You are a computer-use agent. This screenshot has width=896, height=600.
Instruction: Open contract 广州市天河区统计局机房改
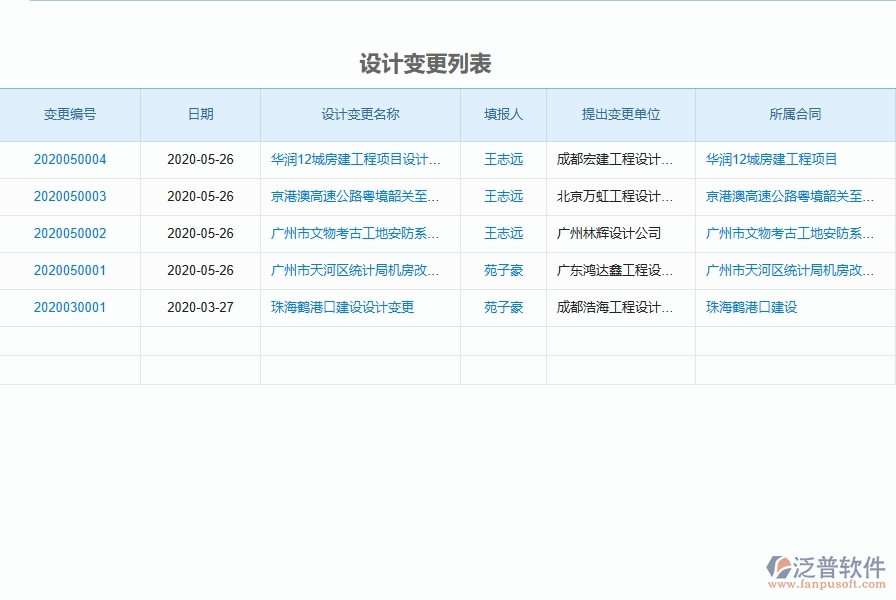[790, 270]
